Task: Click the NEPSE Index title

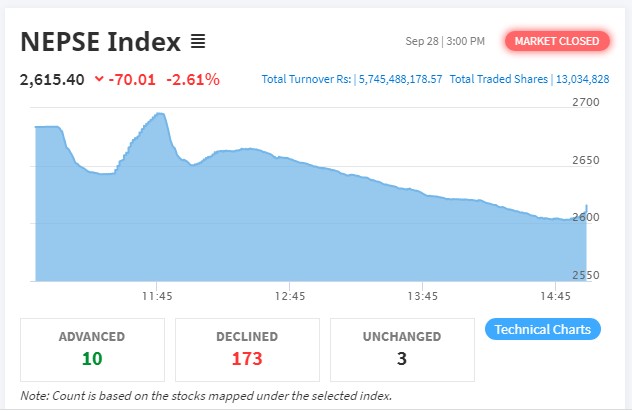Action: coord(100,41)
